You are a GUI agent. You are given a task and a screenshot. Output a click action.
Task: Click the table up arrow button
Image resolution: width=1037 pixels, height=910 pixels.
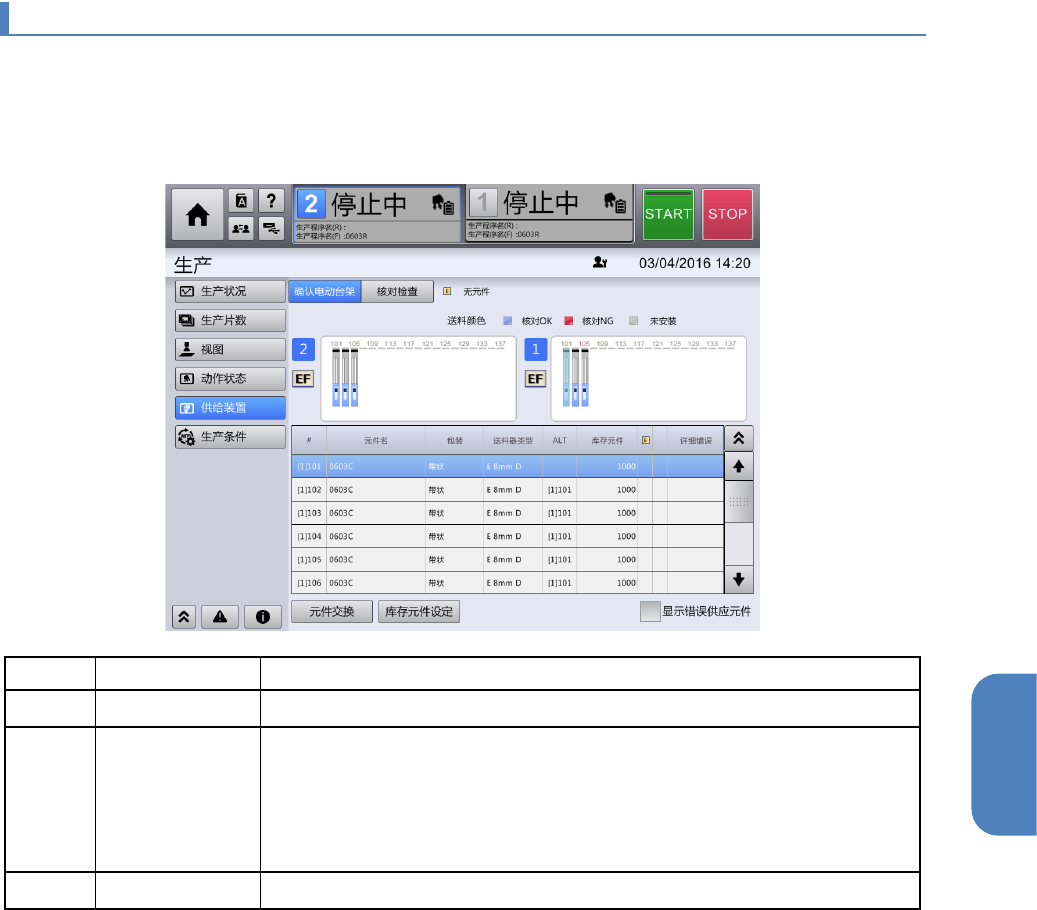739,466
